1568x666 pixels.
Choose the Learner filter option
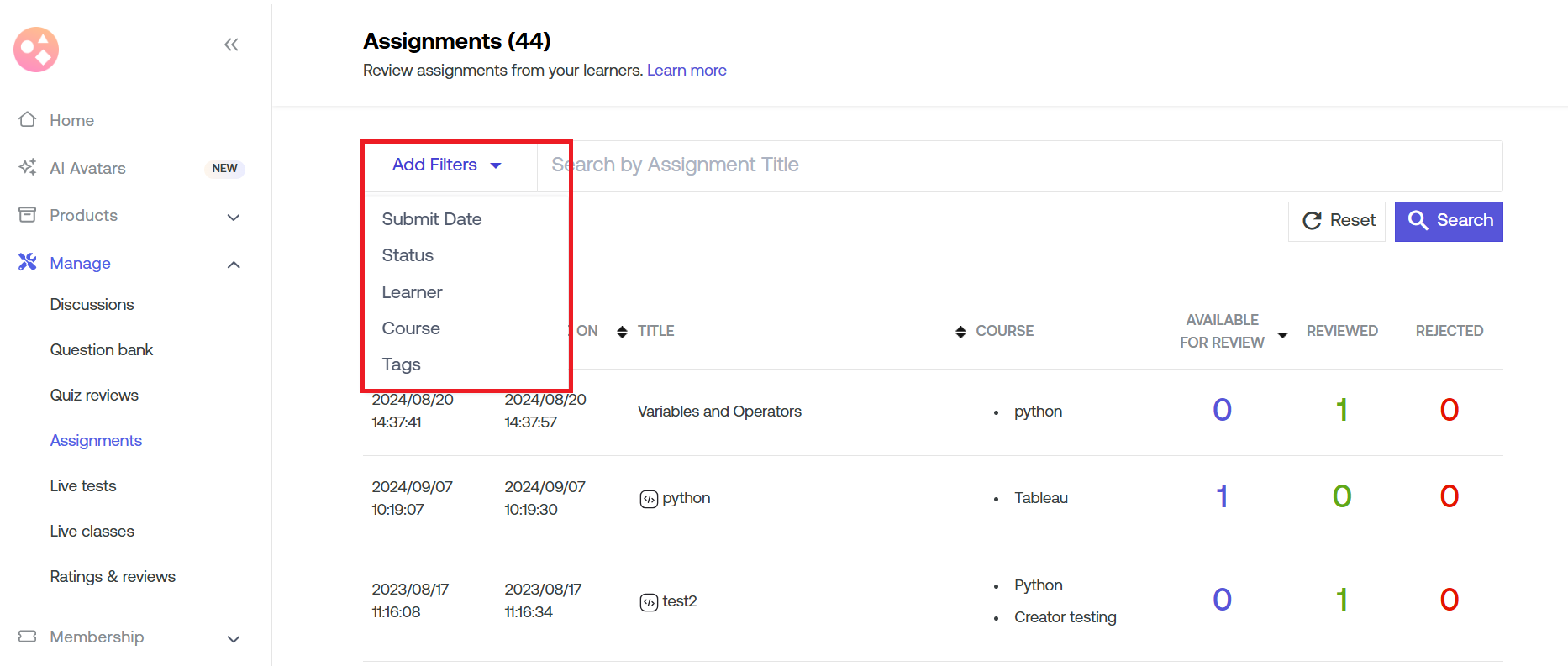(x=412, y=292)
